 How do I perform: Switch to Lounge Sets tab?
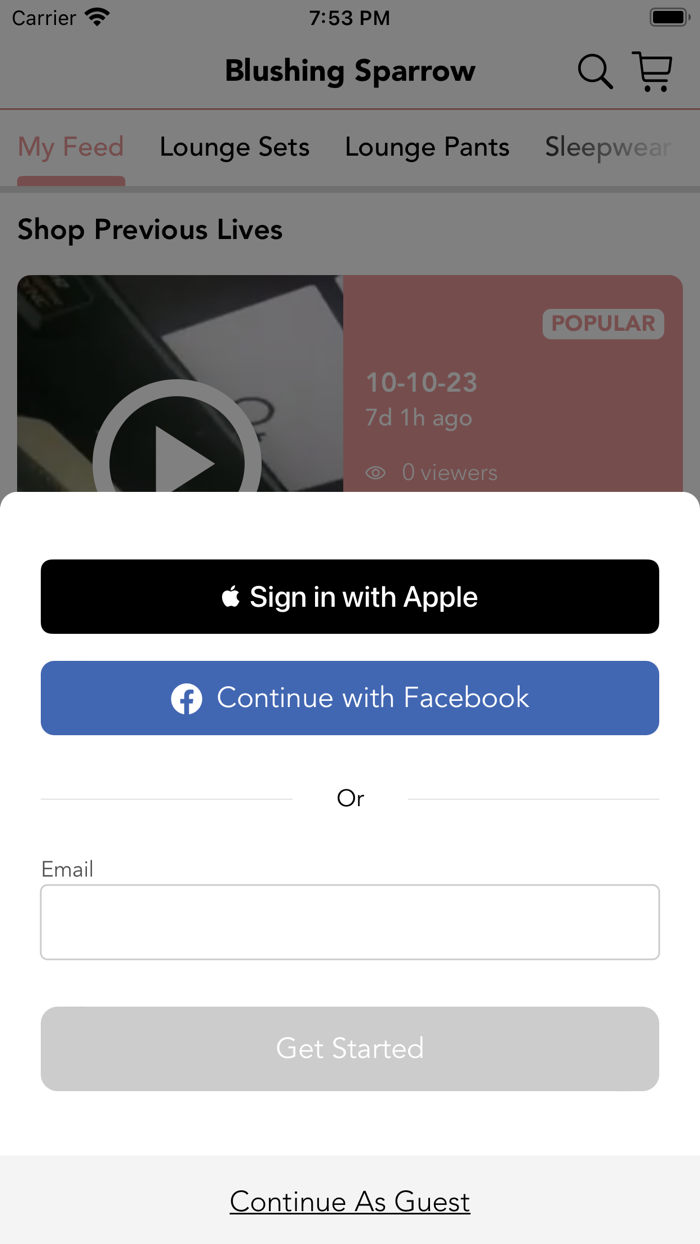pos(234,147)
